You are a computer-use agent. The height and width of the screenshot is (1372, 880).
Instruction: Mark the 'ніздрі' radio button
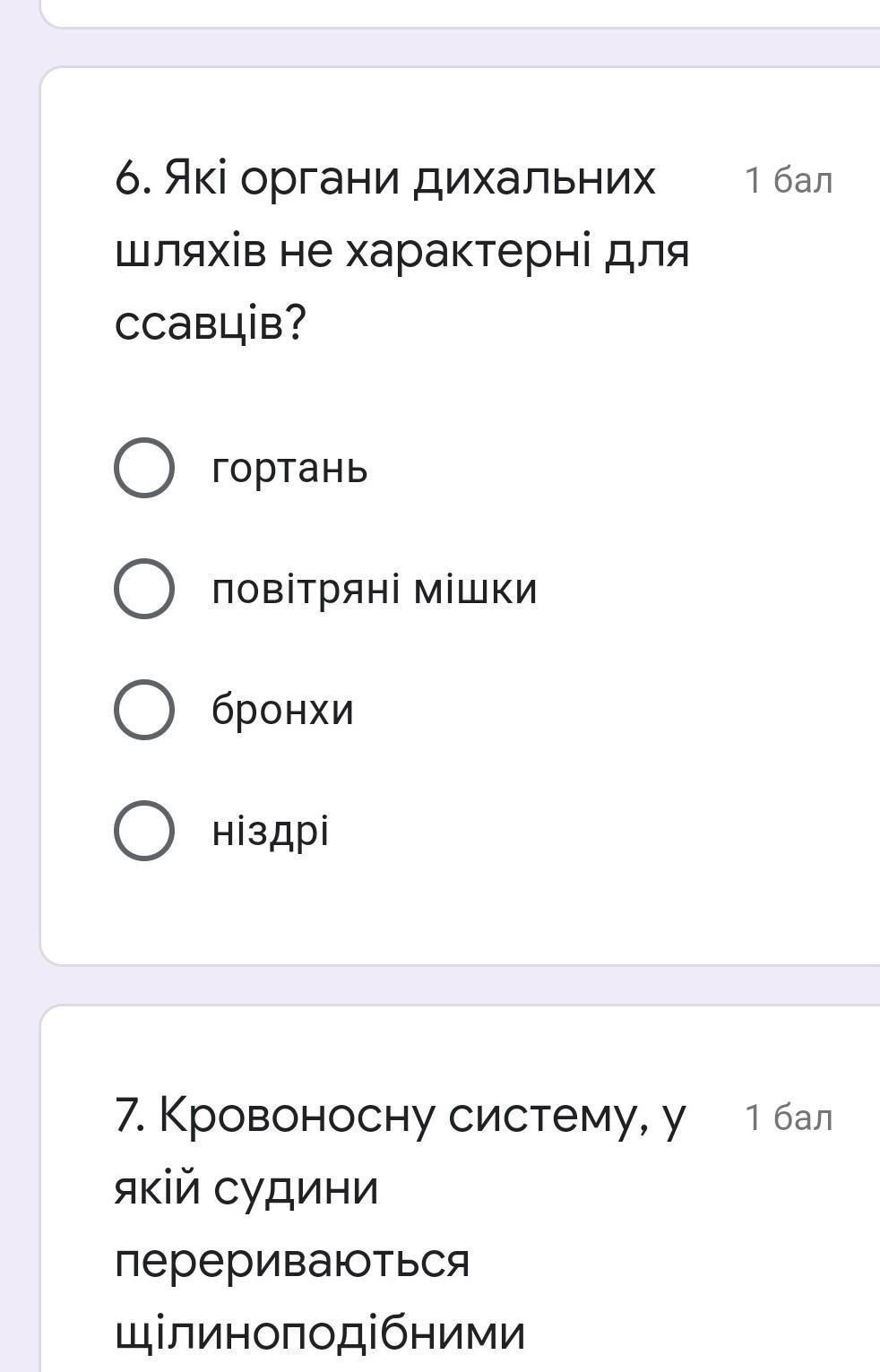coord(143,831)
